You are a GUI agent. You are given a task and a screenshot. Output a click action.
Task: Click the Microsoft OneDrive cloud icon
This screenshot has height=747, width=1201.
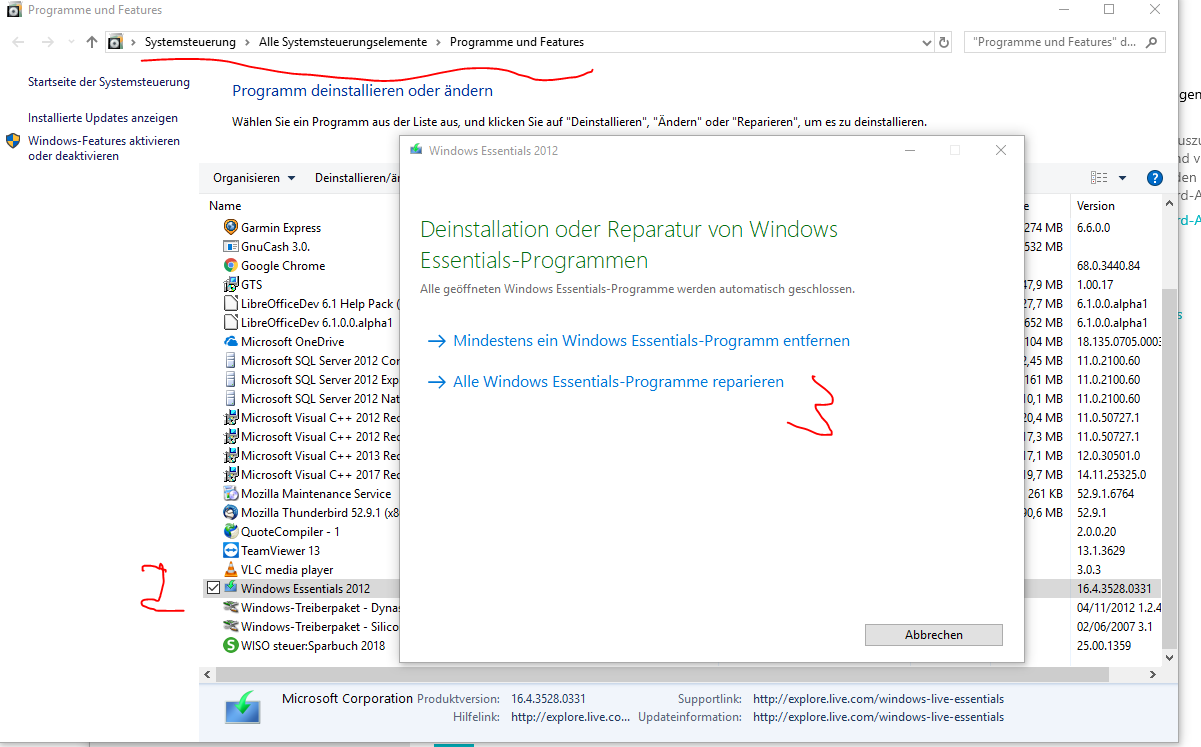(231, 341)
